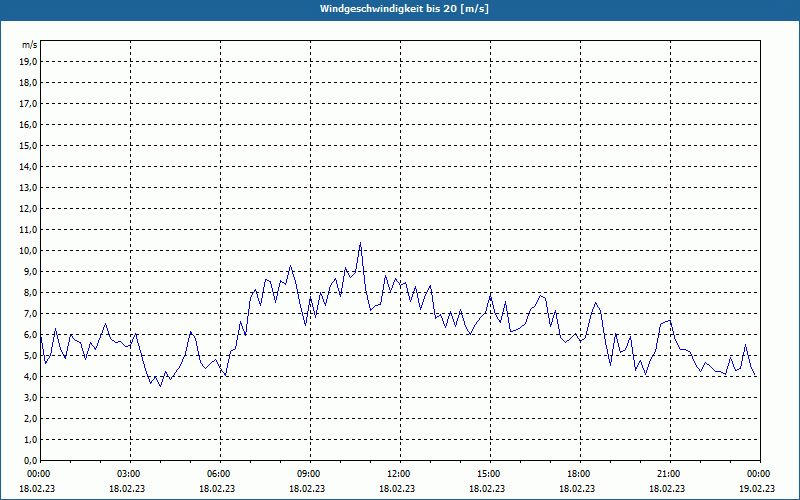The width and height of the screenshot is (800, 500).
Task: Click the 17,0 y-axis value
Action: click(x=28, y=104)
